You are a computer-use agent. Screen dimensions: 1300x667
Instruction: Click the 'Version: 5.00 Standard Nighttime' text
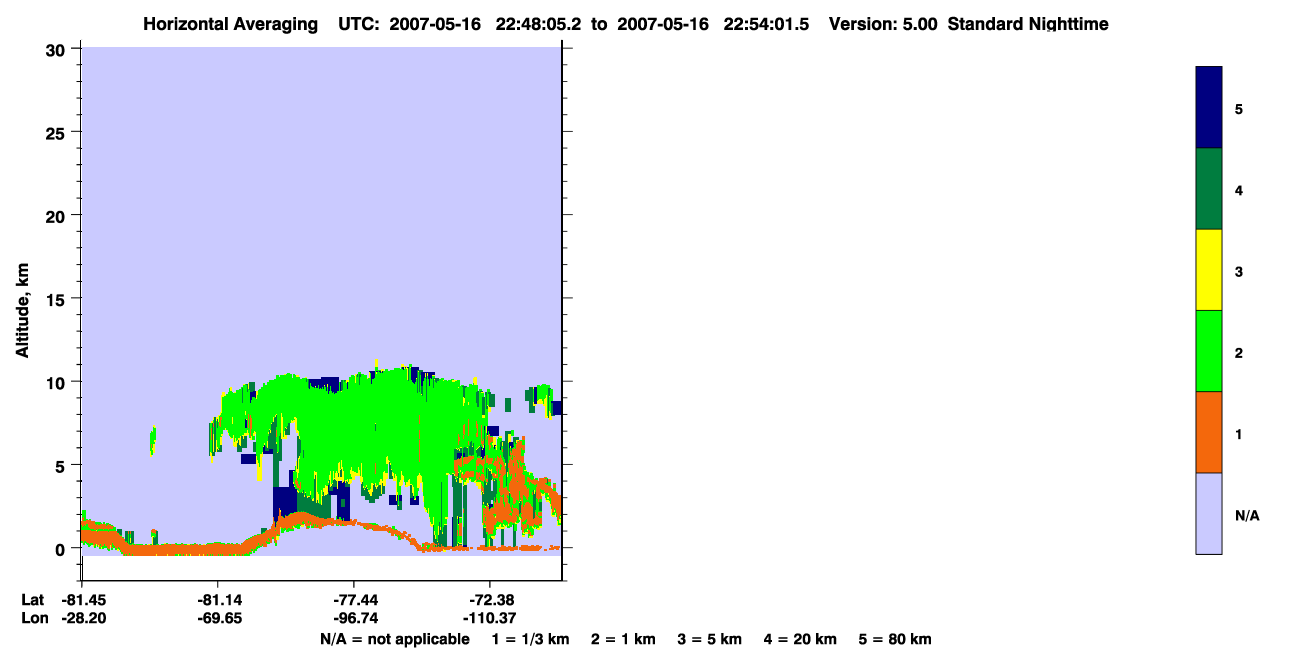(968, 24)
